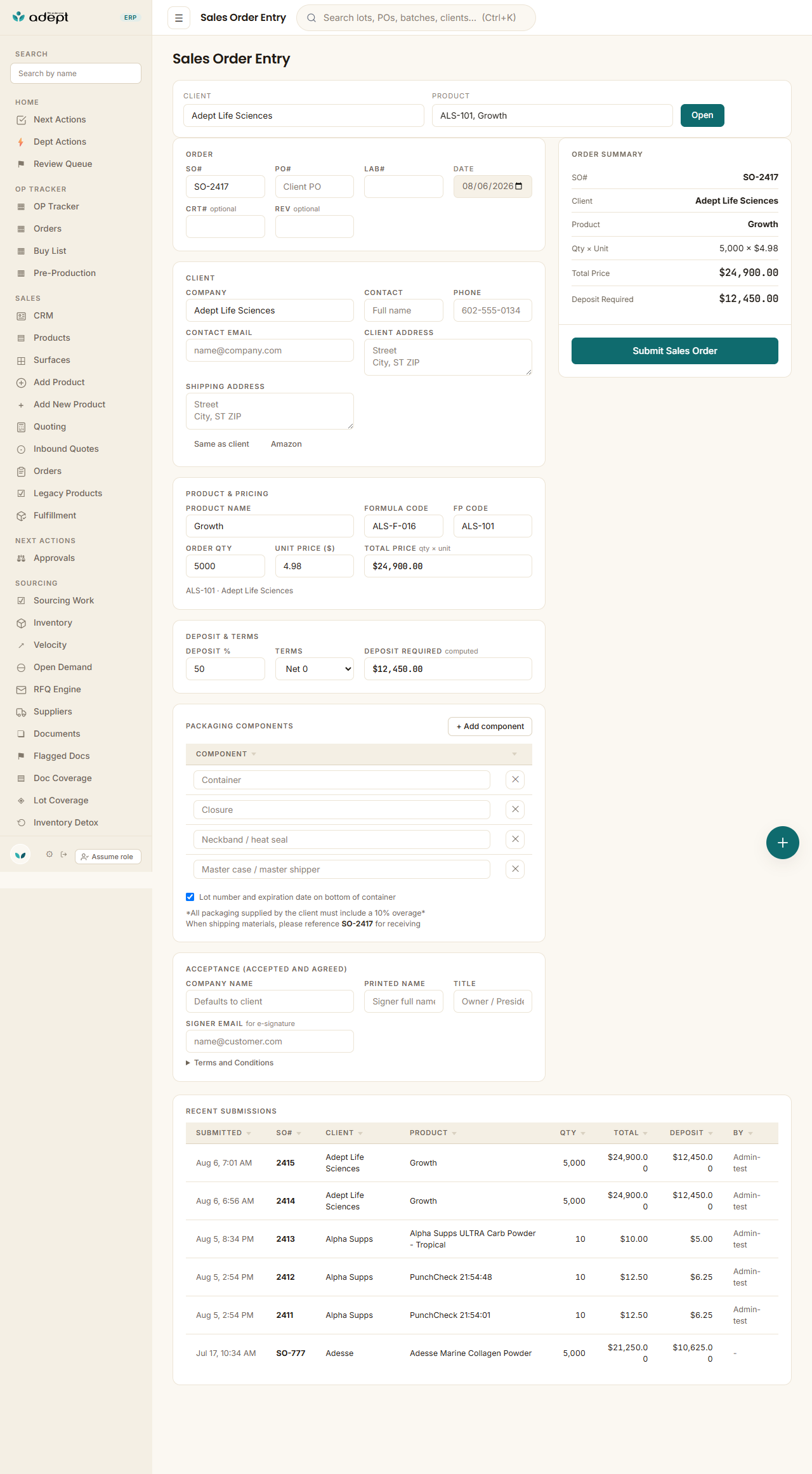Sort Recent Submissions by DEPOSIT column
The width and height of the screenshot is (812, 1474).
[691, 1133]
